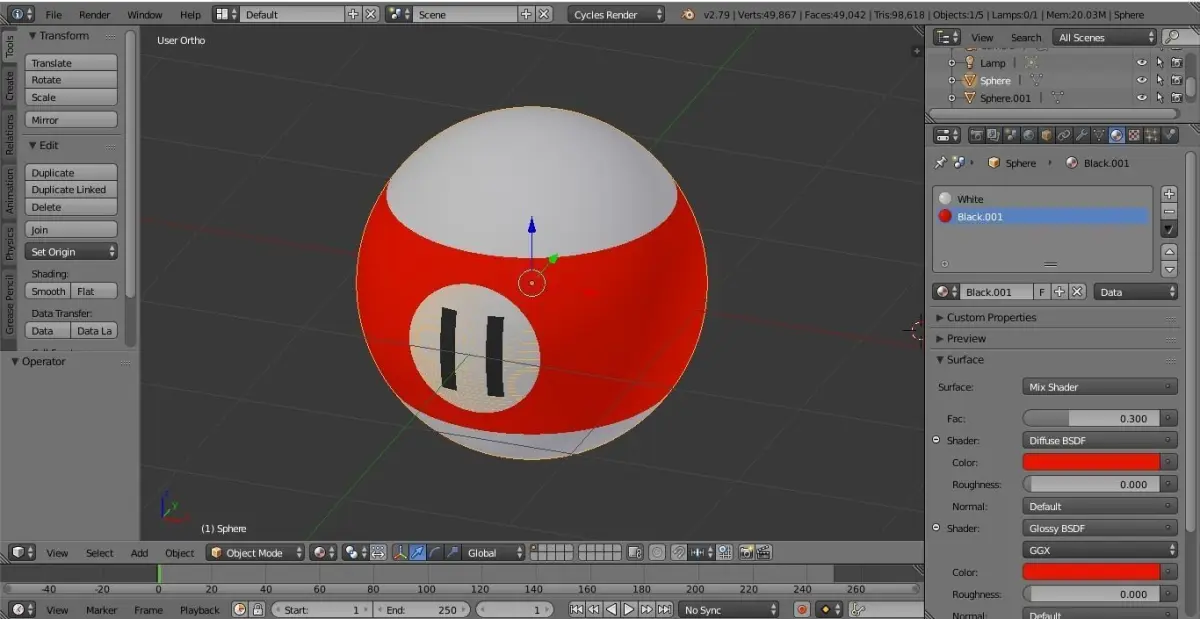Open the Object Mode dropdown
The height and width of the screenshot is (619, 1200).
255,552
